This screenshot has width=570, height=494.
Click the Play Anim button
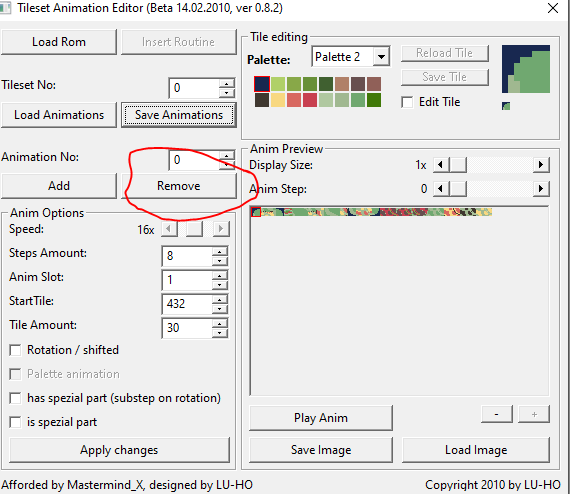coord(321,418)
